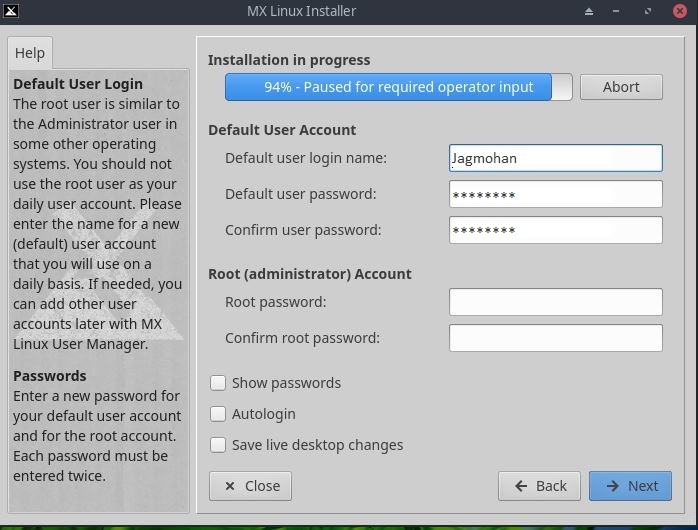This screenshot has width=698, height=530.
Task: Open the Help tab
Action: click(x=30, y=53)
